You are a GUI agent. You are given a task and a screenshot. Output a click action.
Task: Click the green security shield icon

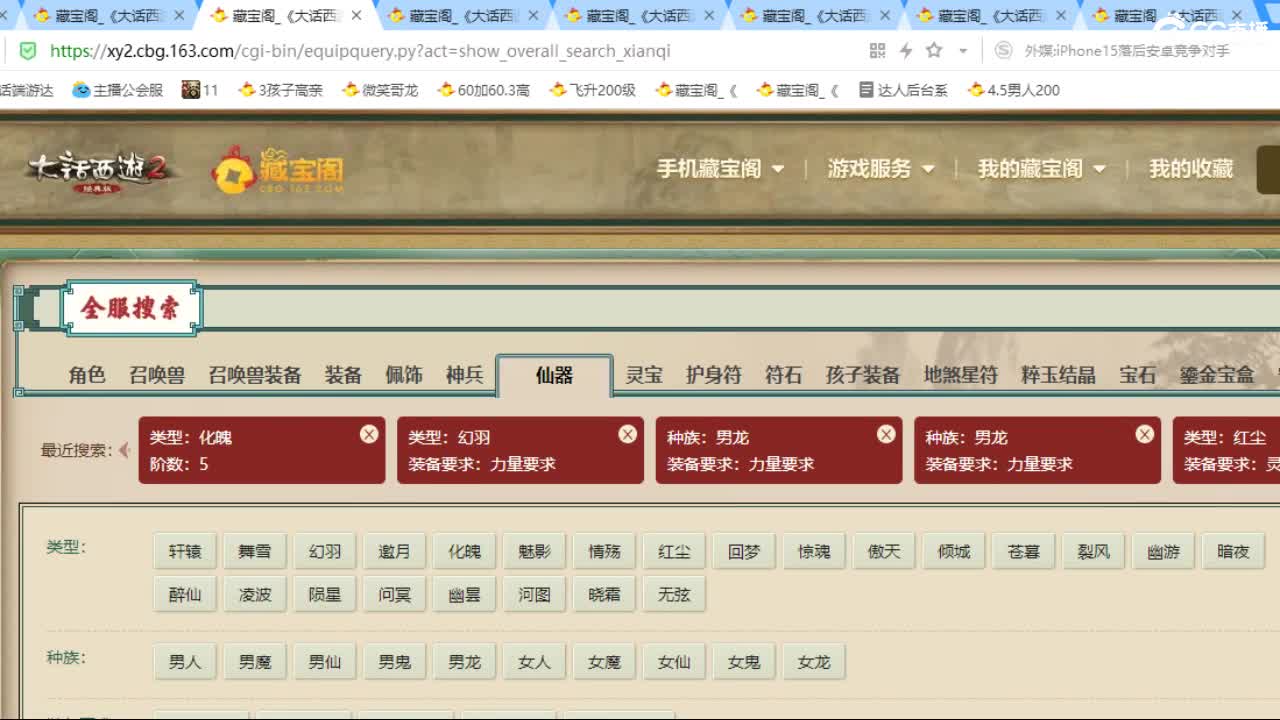[28, 51]
